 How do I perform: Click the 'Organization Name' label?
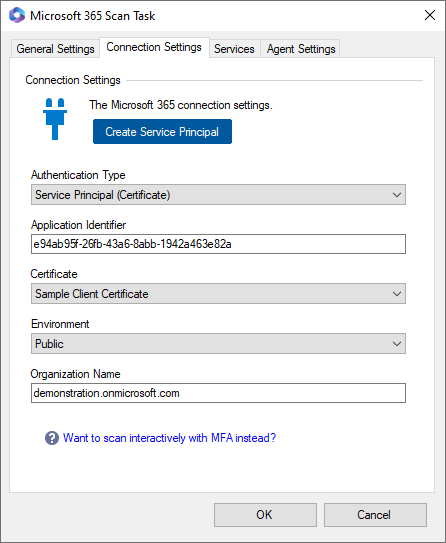tap(75, 374)
